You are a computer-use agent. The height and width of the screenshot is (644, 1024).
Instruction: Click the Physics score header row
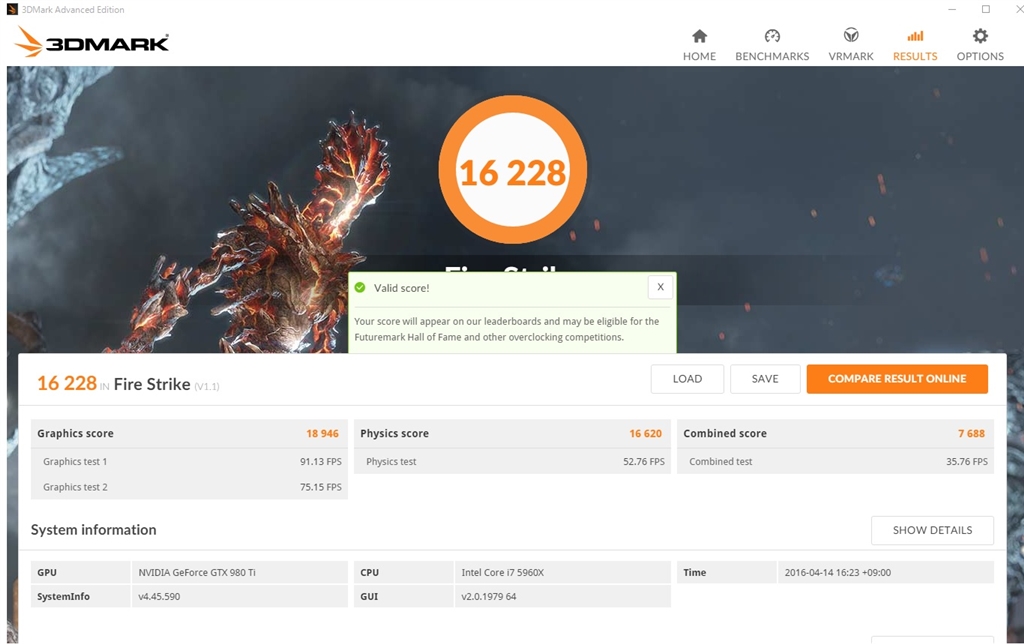point(512,434)
